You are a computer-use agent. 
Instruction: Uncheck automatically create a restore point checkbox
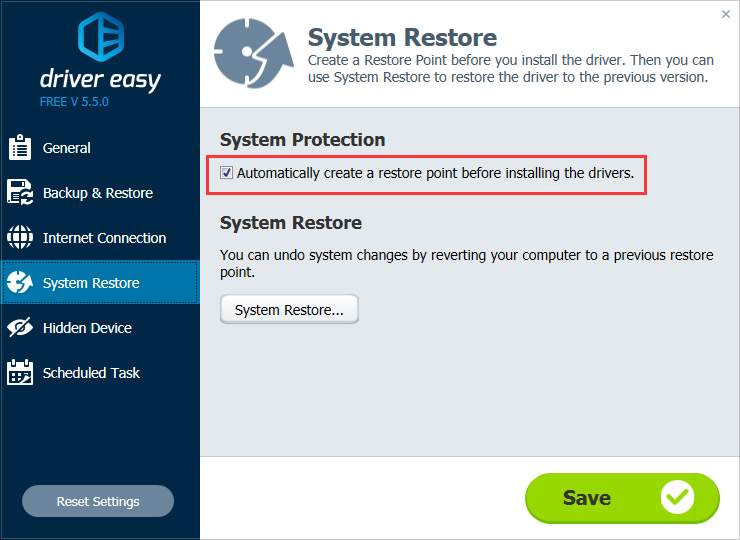[227, 173]
